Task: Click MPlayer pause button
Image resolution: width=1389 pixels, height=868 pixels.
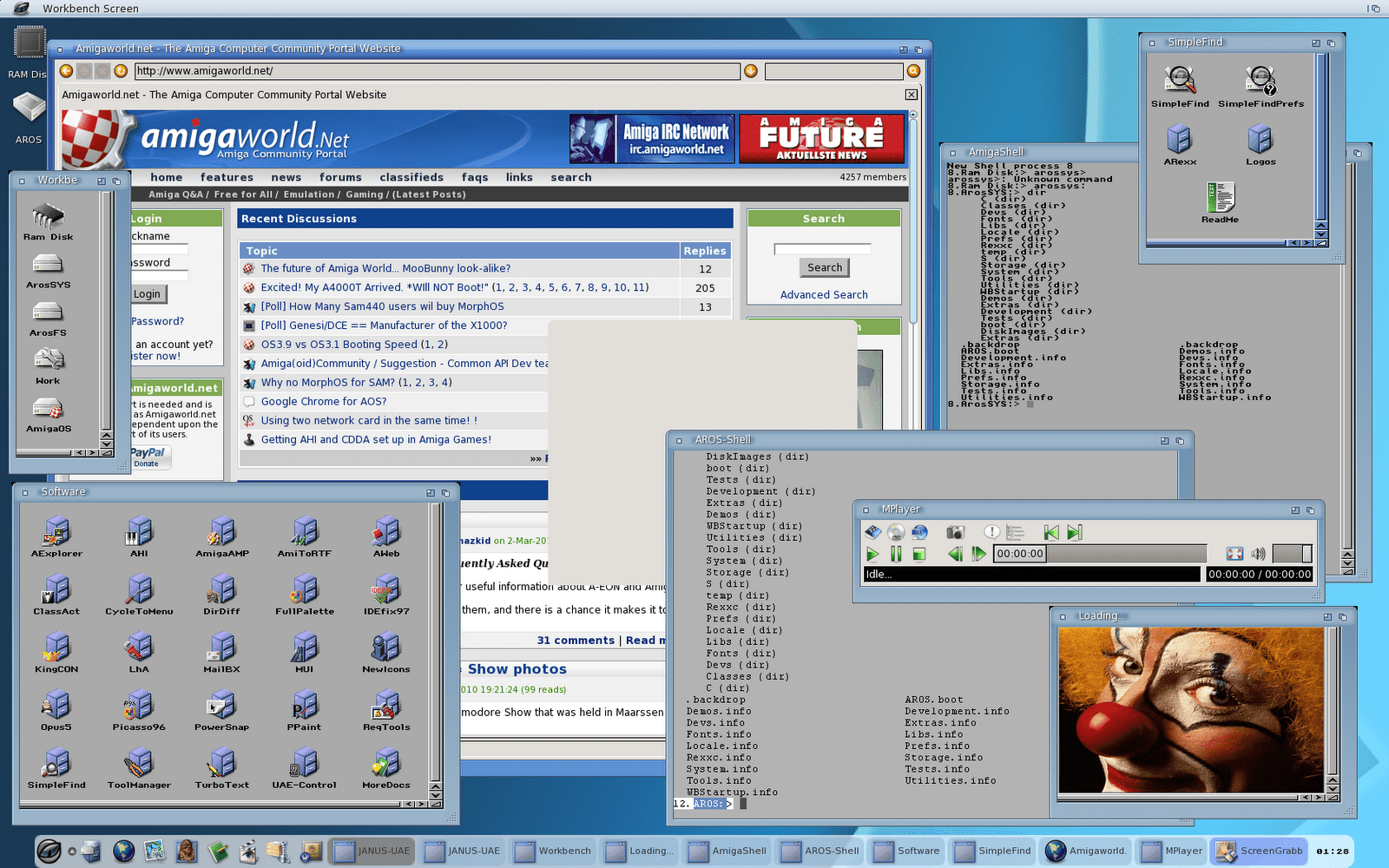Action: tap(896, 554)
